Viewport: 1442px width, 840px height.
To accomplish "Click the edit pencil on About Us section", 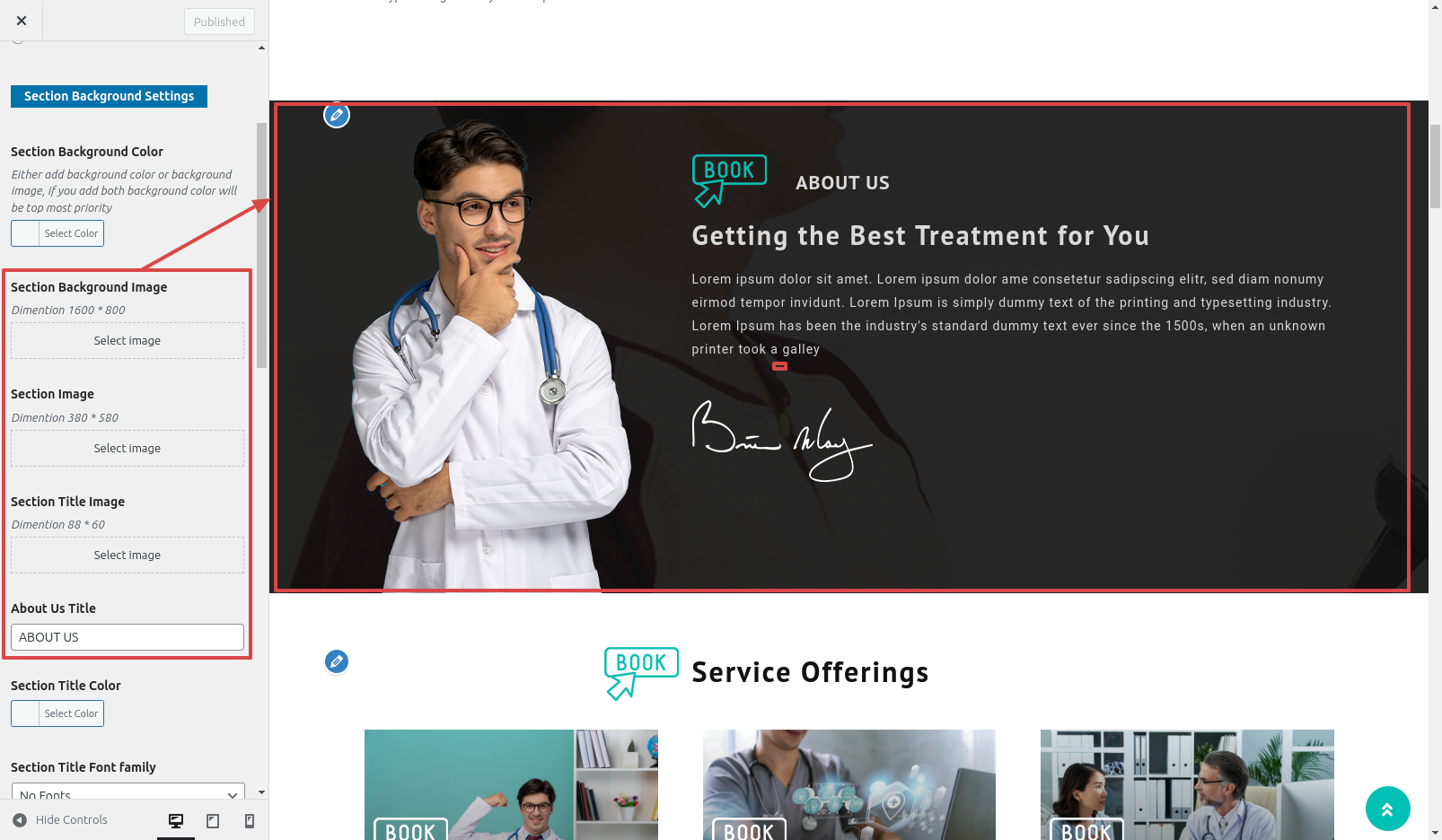I will 337,115.
